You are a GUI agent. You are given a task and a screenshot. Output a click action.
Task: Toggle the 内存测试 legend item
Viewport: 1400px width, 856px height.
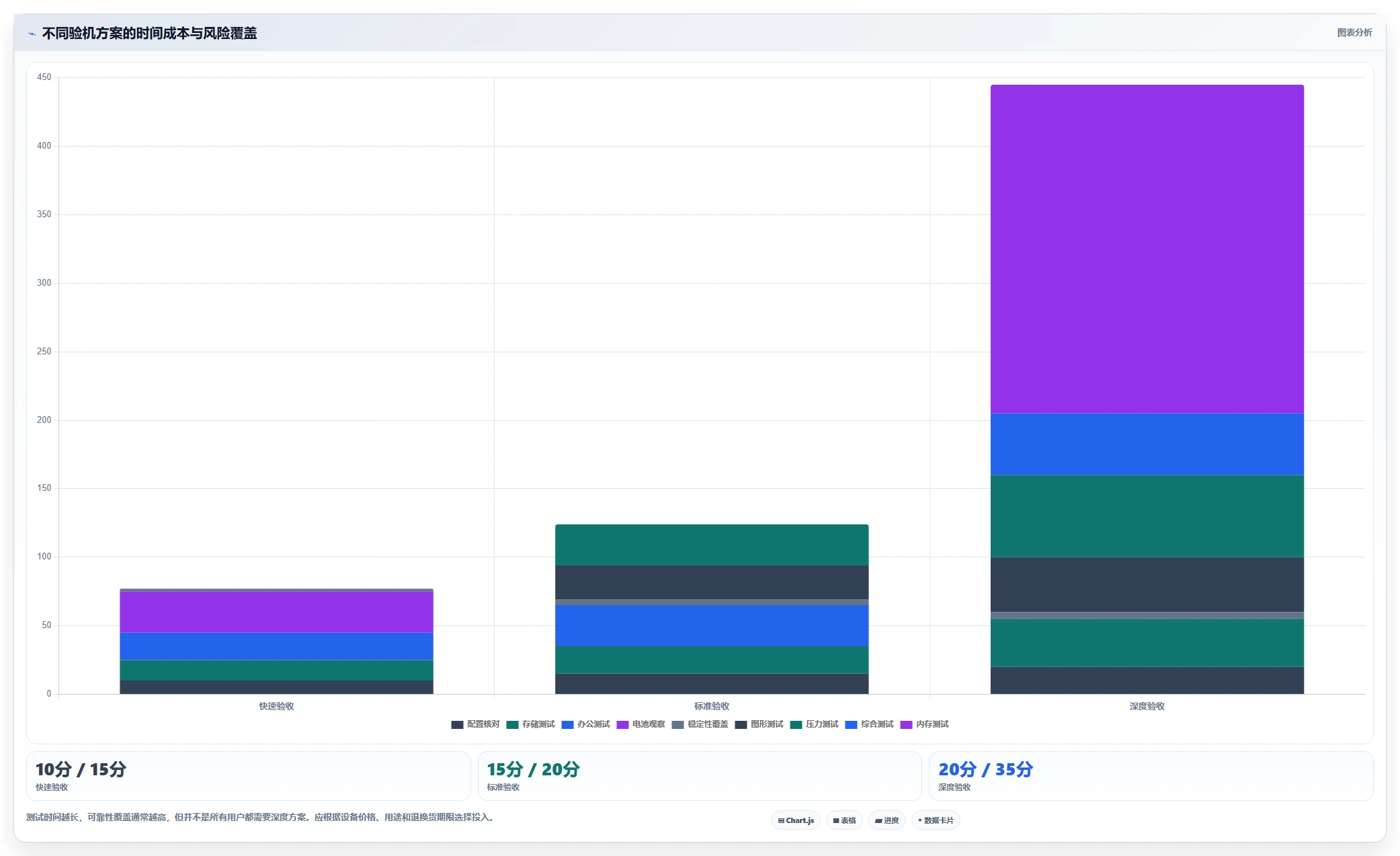pos(924,724)
